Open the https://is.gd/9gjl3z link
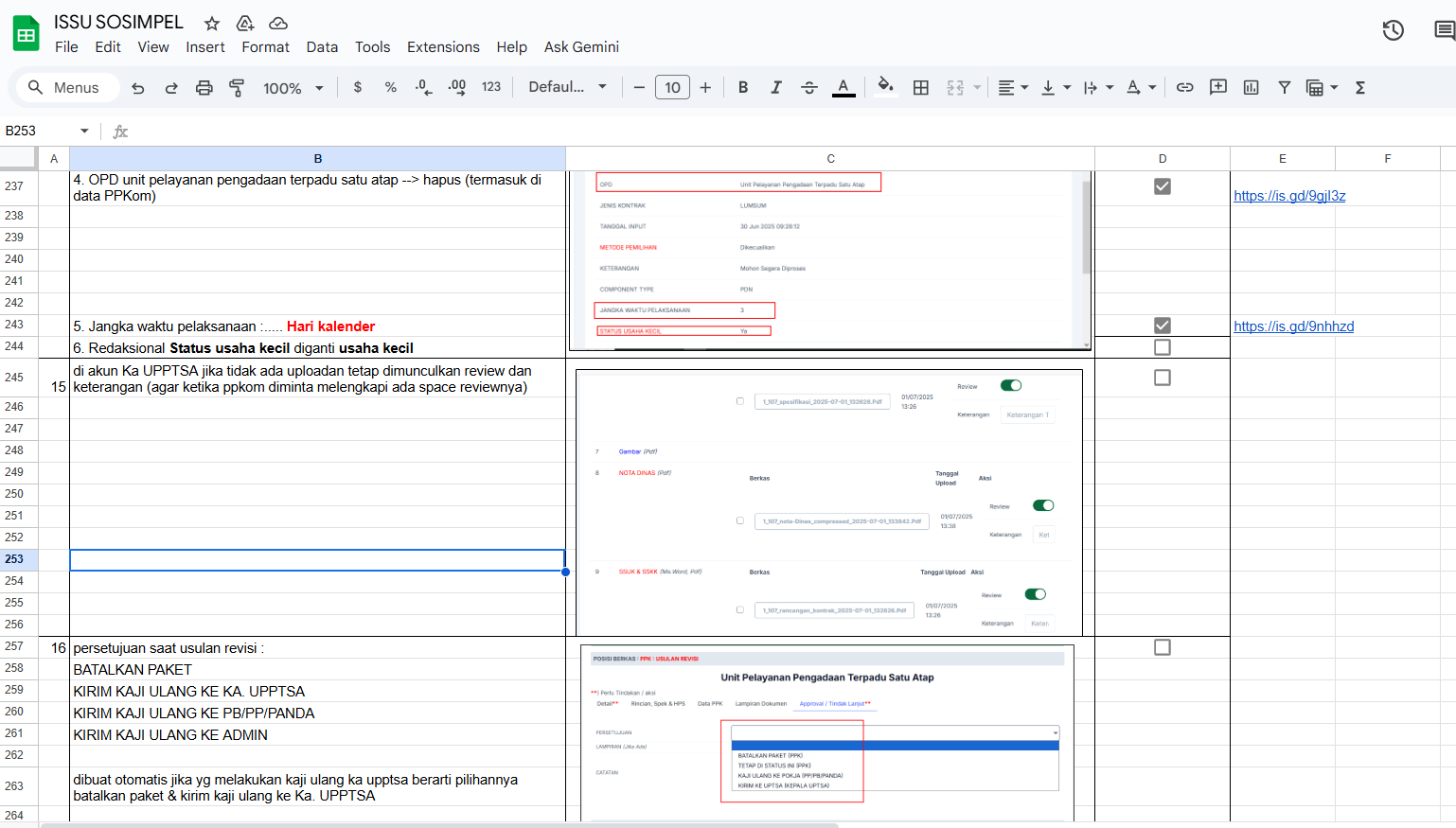This screenshot has height=828, width=1456. pos(1289,196)
